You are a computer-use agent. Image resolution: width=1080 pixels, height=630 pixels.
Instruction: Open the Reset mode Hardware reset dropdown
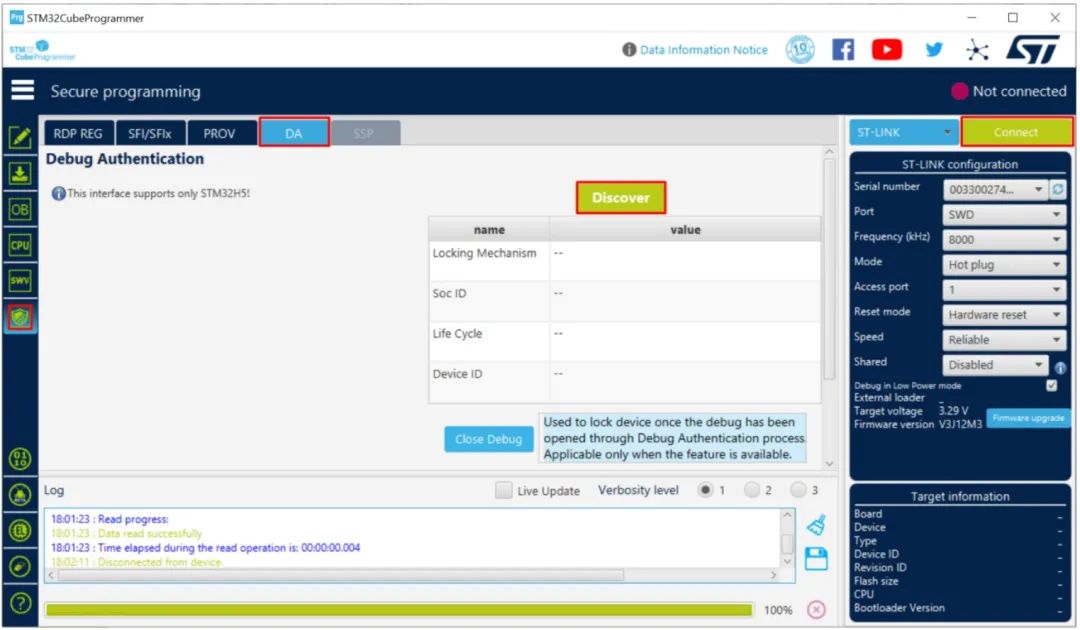coord(1004,315)
